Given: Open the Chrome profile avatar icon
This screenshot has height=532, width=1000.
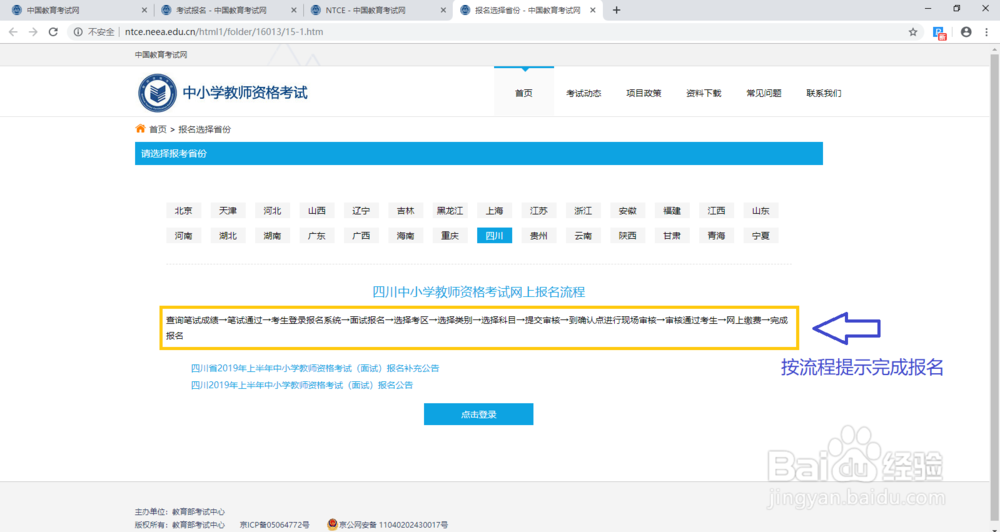Looking at the screenshot, I should [966, 32].
